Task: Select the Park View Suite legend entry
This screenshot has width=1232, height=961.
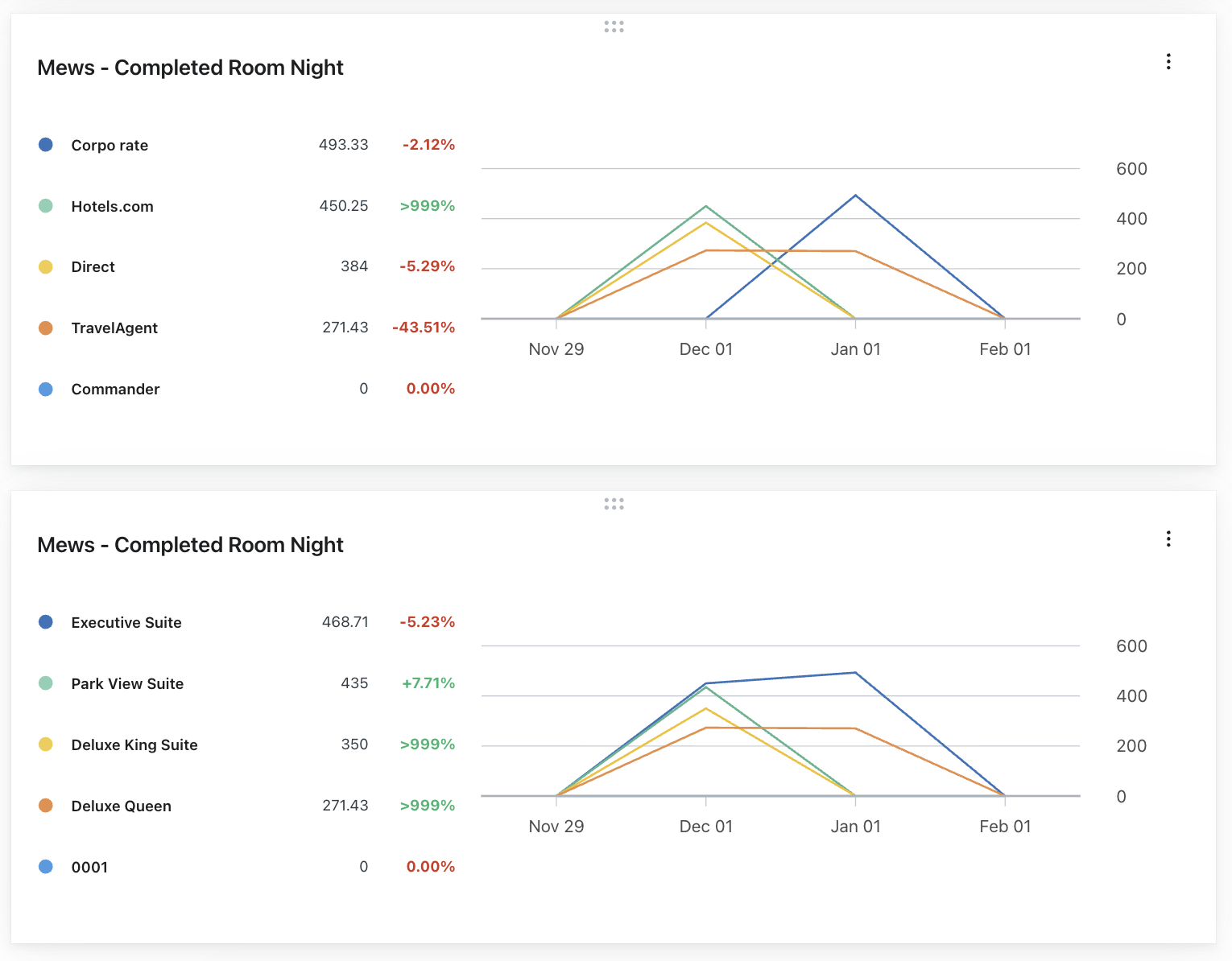Action: [x=127, y=684]
